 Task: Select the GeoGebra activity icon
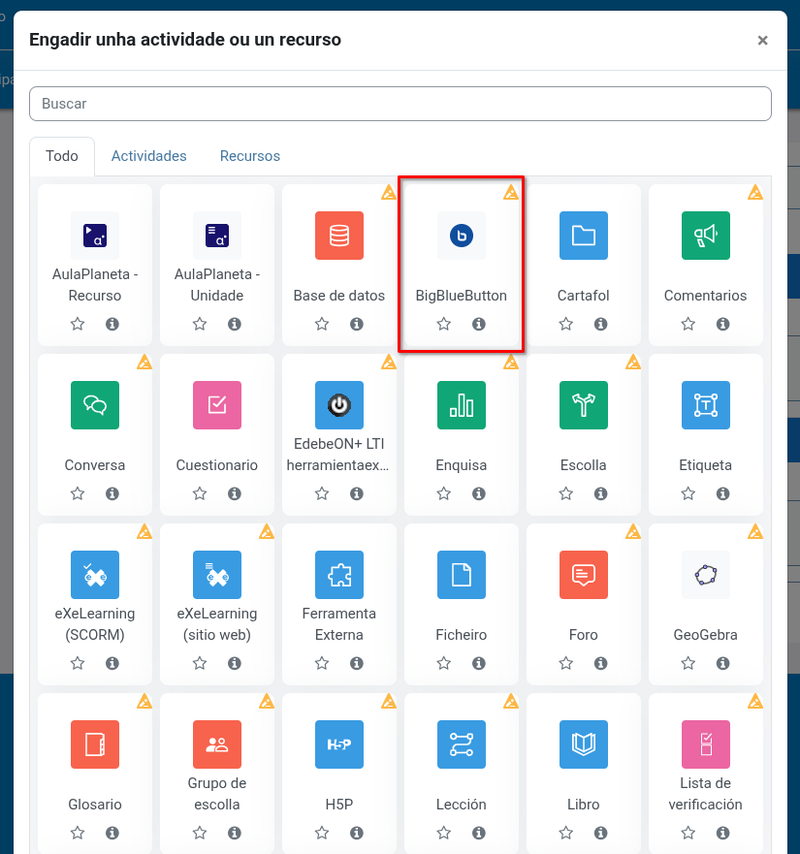pos(705,575)
